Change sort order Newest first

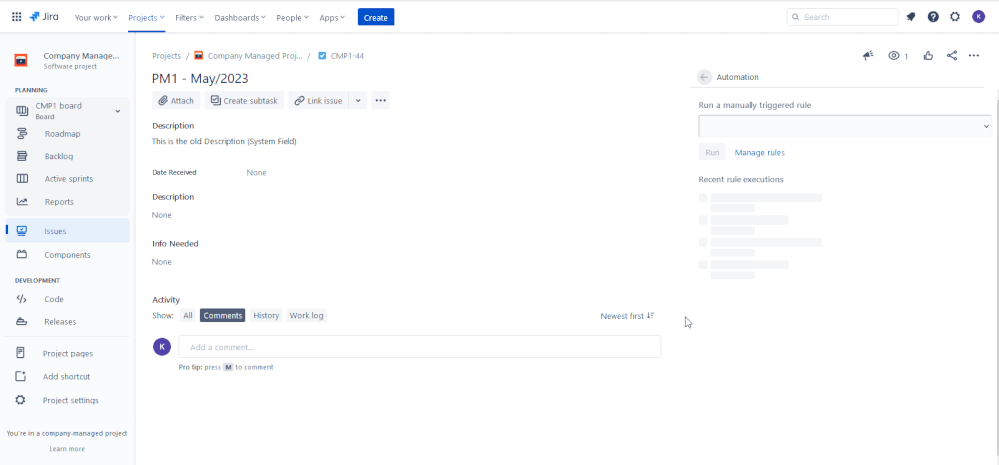click(x=627, y=316)
